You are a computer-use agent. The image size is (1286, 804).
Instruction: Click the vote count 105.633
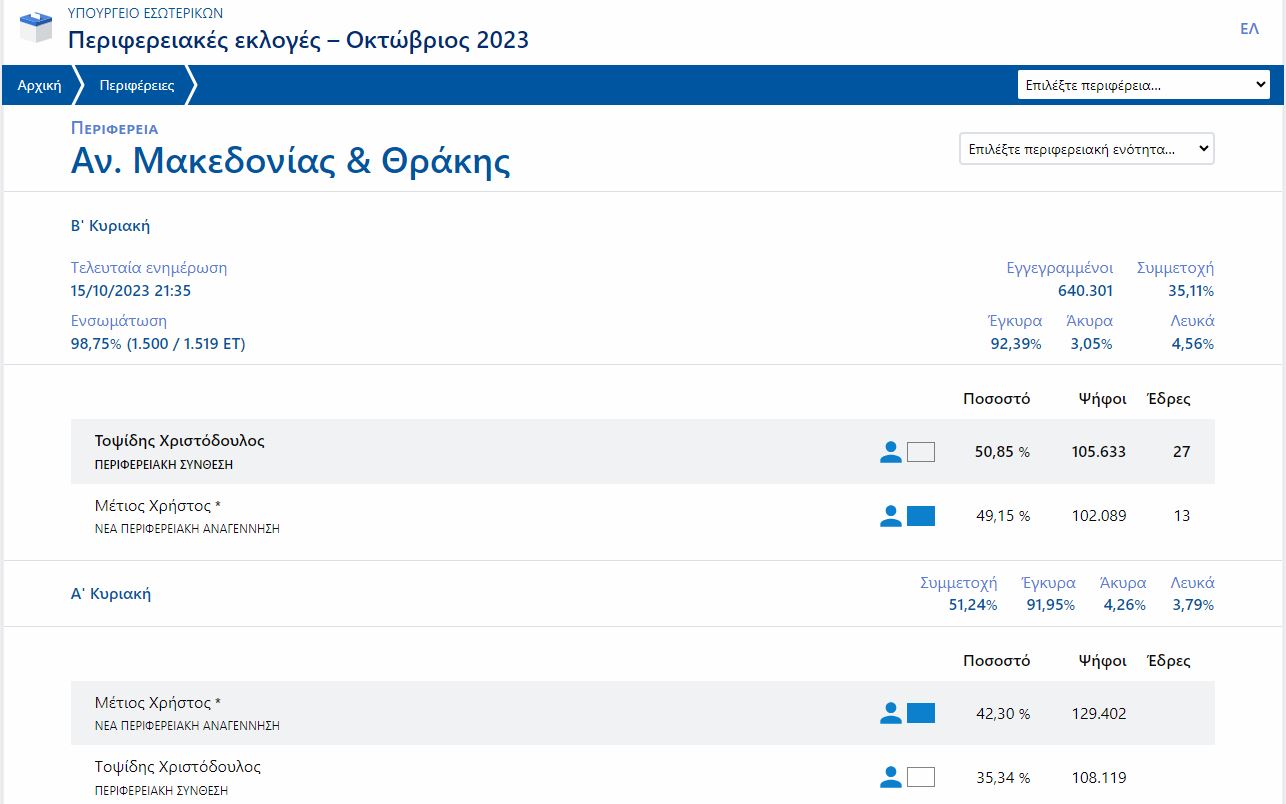[x=1098, y=452]
